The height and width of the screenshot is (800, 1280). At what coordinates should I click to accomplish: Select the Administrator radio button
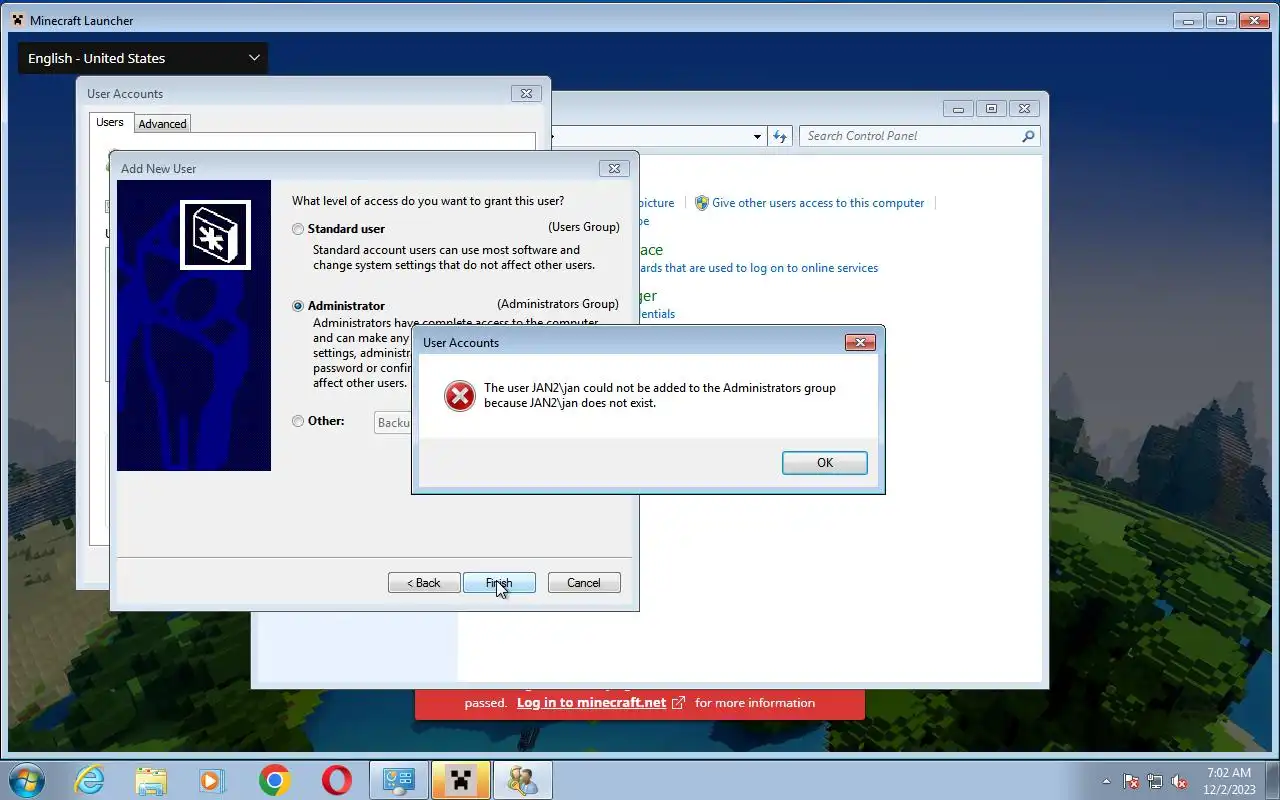[x=298, y=306]
